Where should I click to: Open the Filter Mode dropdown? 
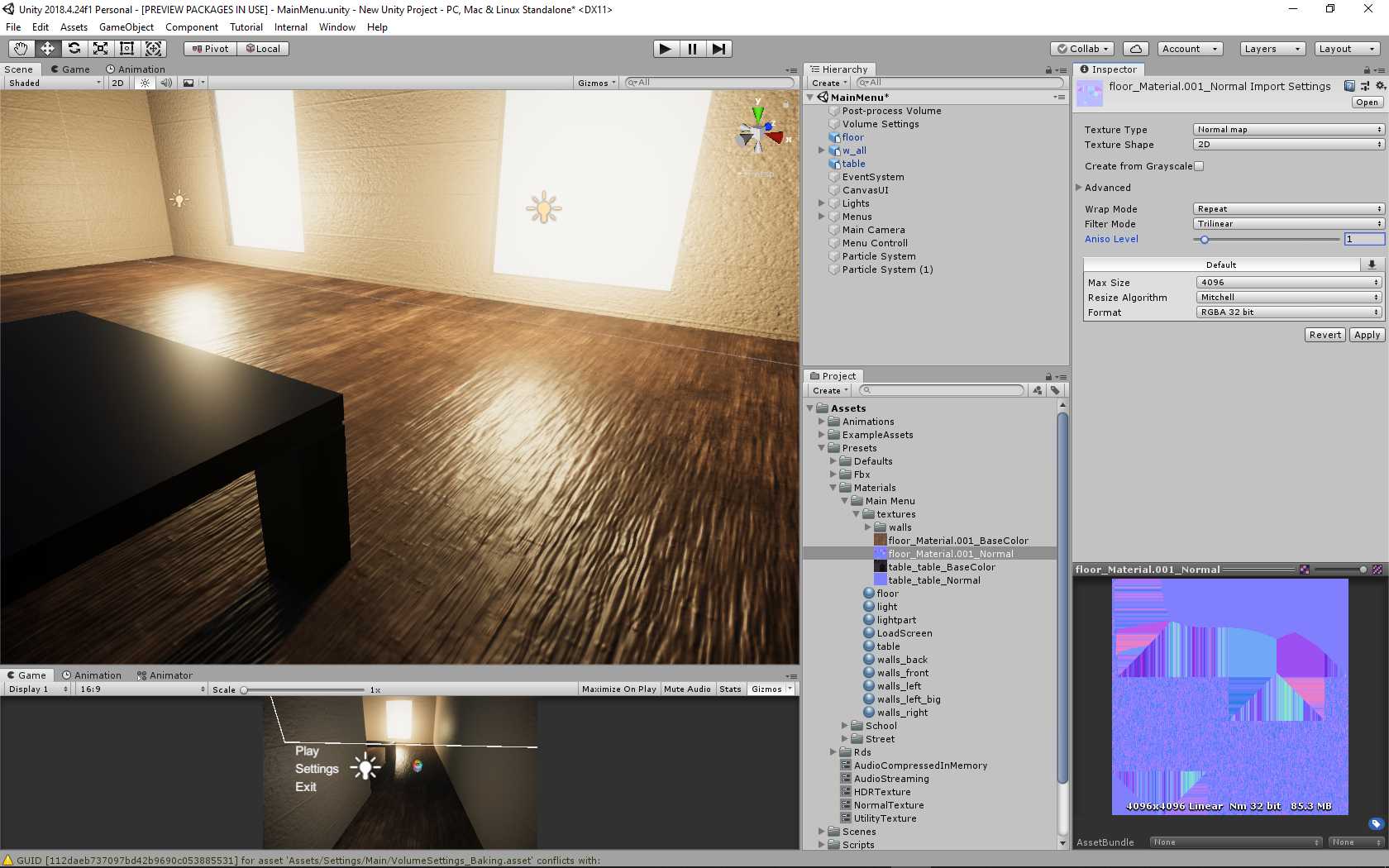pyautogui.click(x=1288, y=224)
